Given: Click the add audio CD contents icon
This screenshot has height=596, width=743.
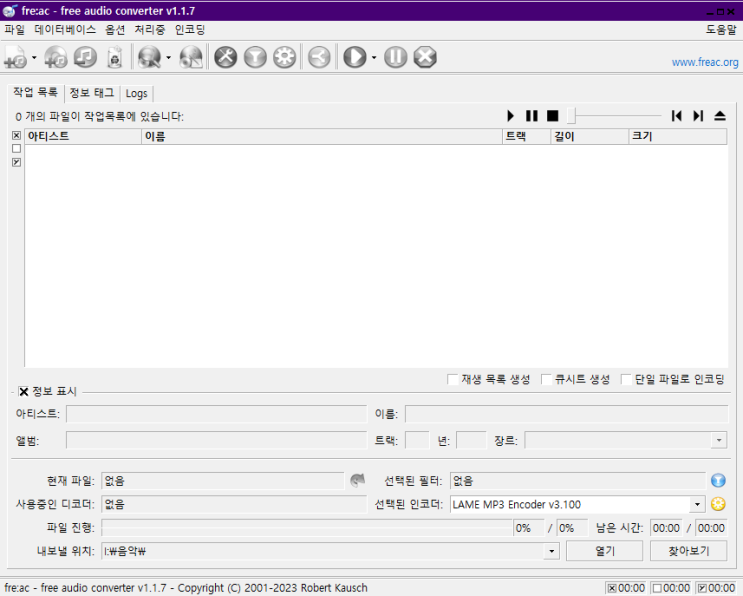Looking at the screenshot, I should click(x=56, y=57).
